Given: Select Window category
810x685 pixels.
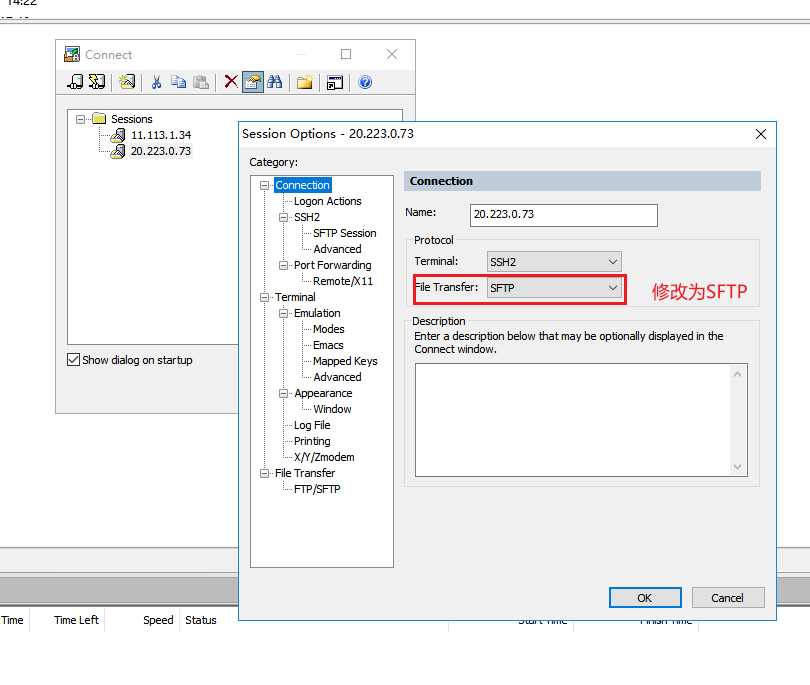Looking at the screenshot, I should [x=332, y=409].
